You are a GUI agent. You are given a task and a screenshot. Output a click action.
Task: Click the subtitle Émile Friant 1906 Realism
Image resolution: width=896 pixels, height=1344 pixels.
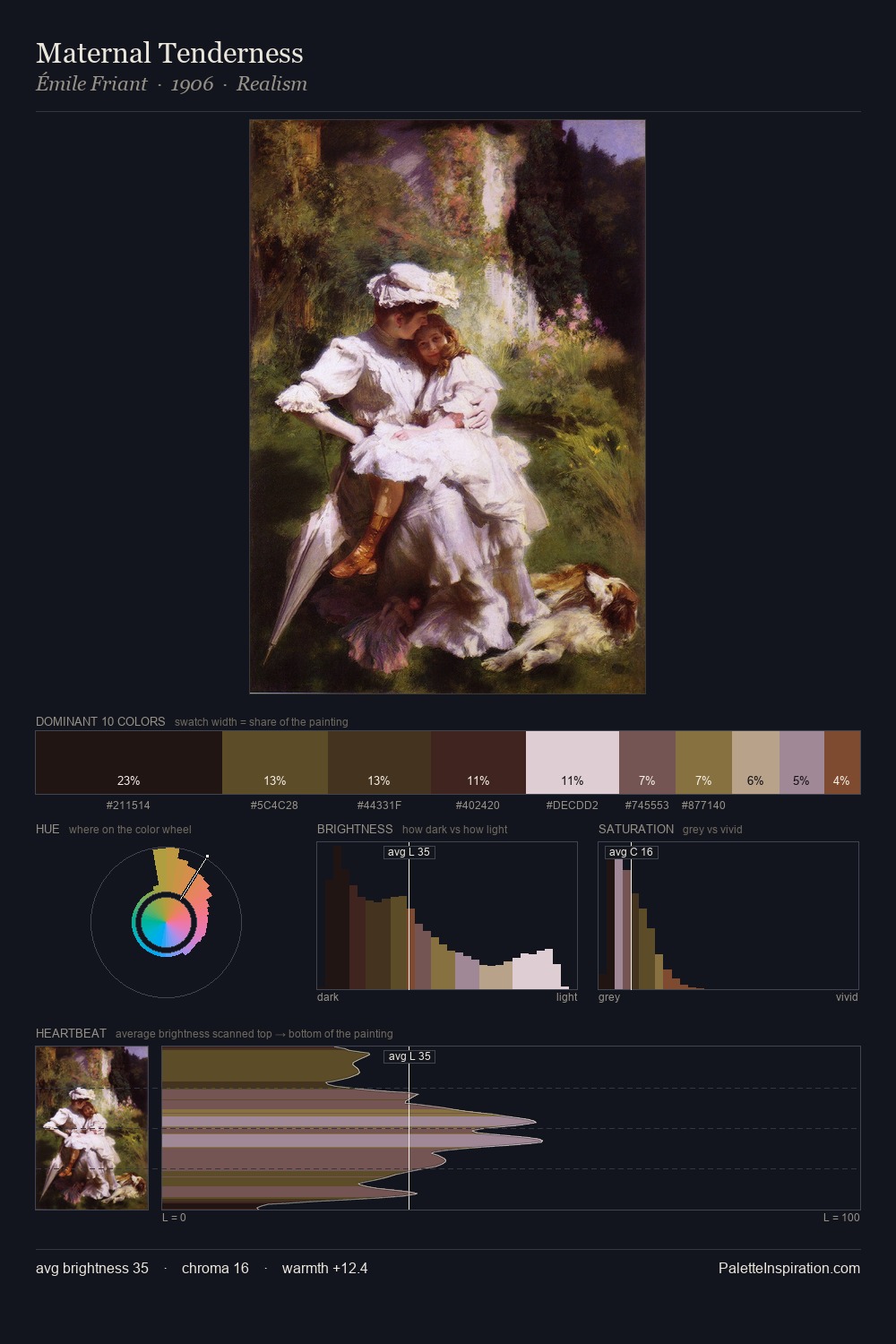[171, 84]
